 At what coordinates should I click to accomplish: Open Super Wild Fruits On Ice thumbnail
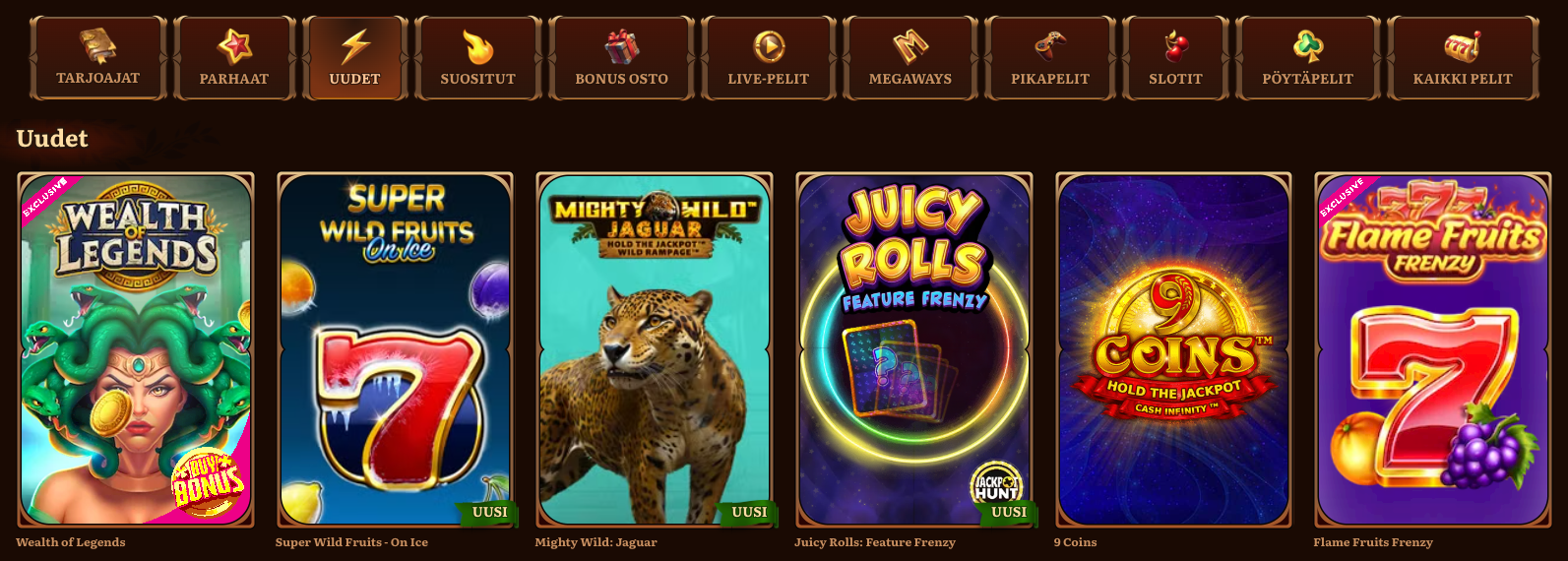click(396, 350)
